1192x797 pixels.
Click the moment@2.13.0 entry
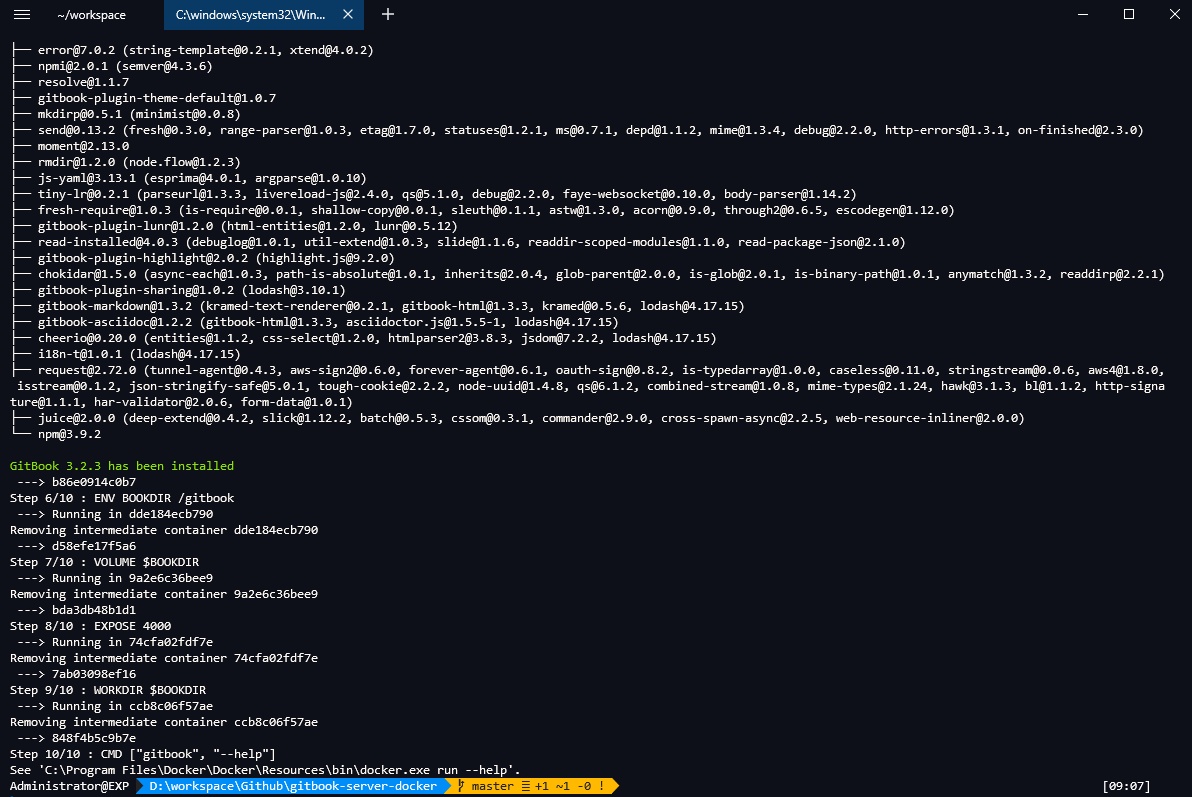pyautogui.click(x=84, y=146)
